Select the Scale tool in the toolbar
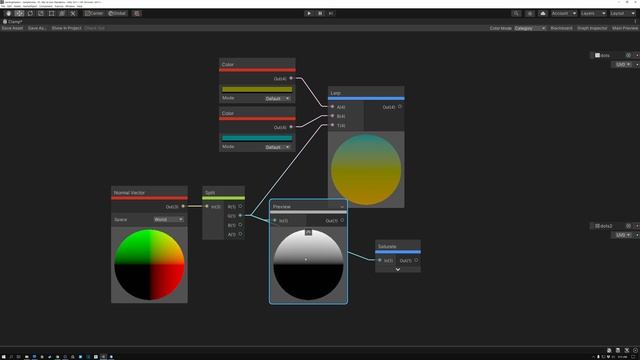Screen dimensions: 640x360 [41, 13]
